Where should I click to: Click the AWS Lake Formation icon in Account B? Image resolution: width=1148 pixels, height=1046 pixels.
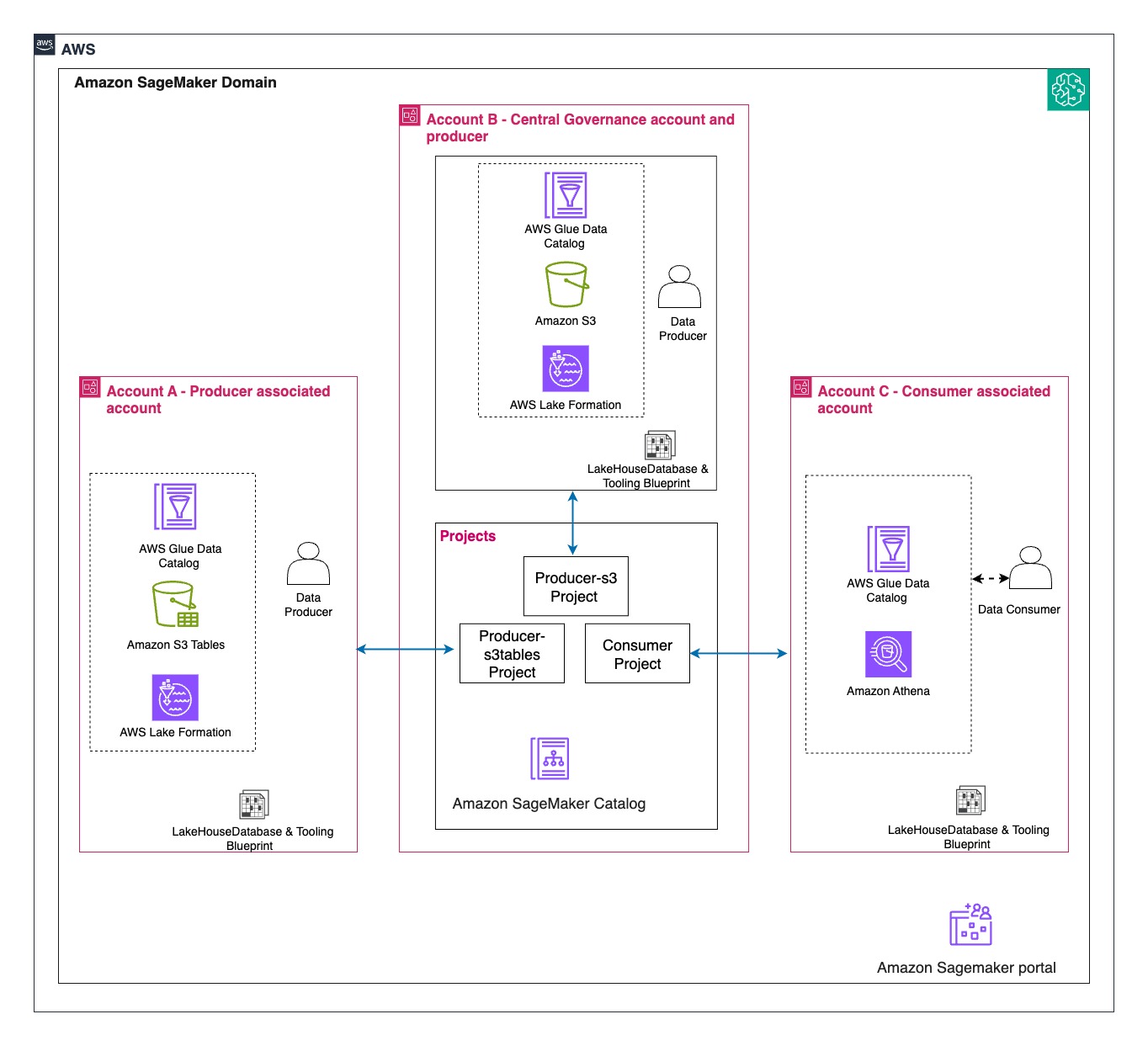point(566,369)
